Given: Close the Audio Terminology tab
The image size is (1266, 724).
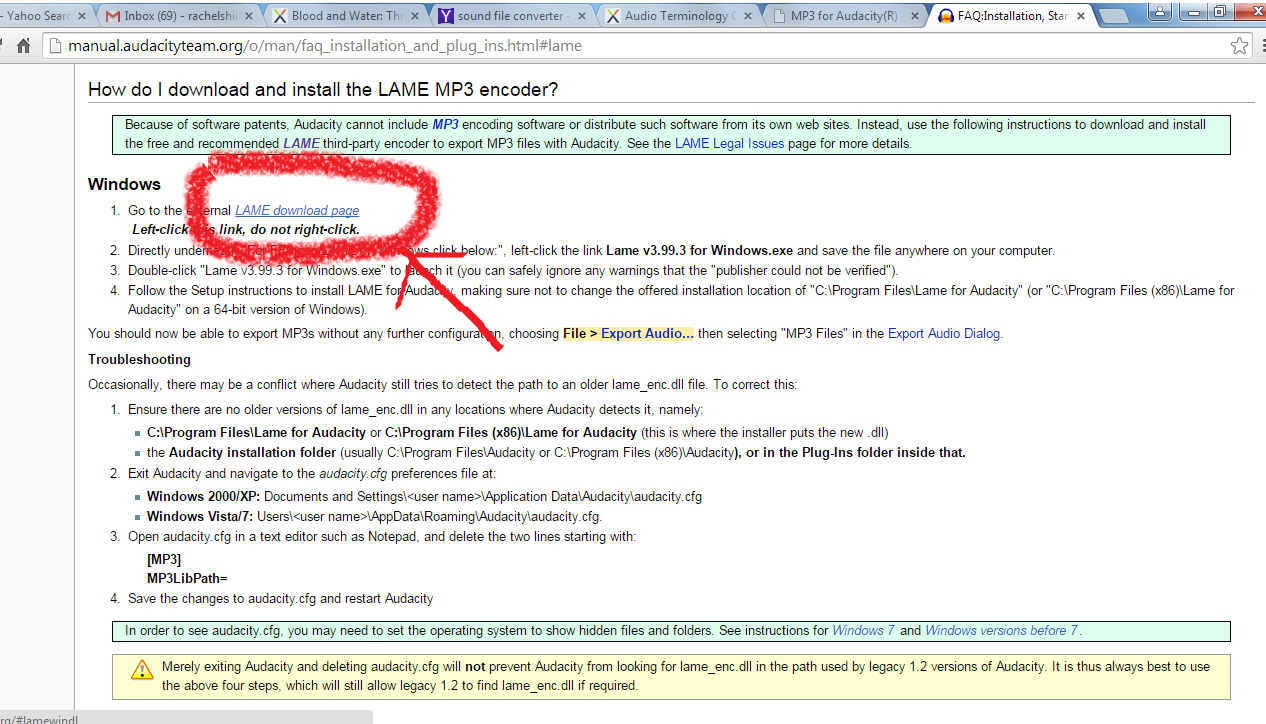Looking at the screenshot, I should [x=747, y=16].
